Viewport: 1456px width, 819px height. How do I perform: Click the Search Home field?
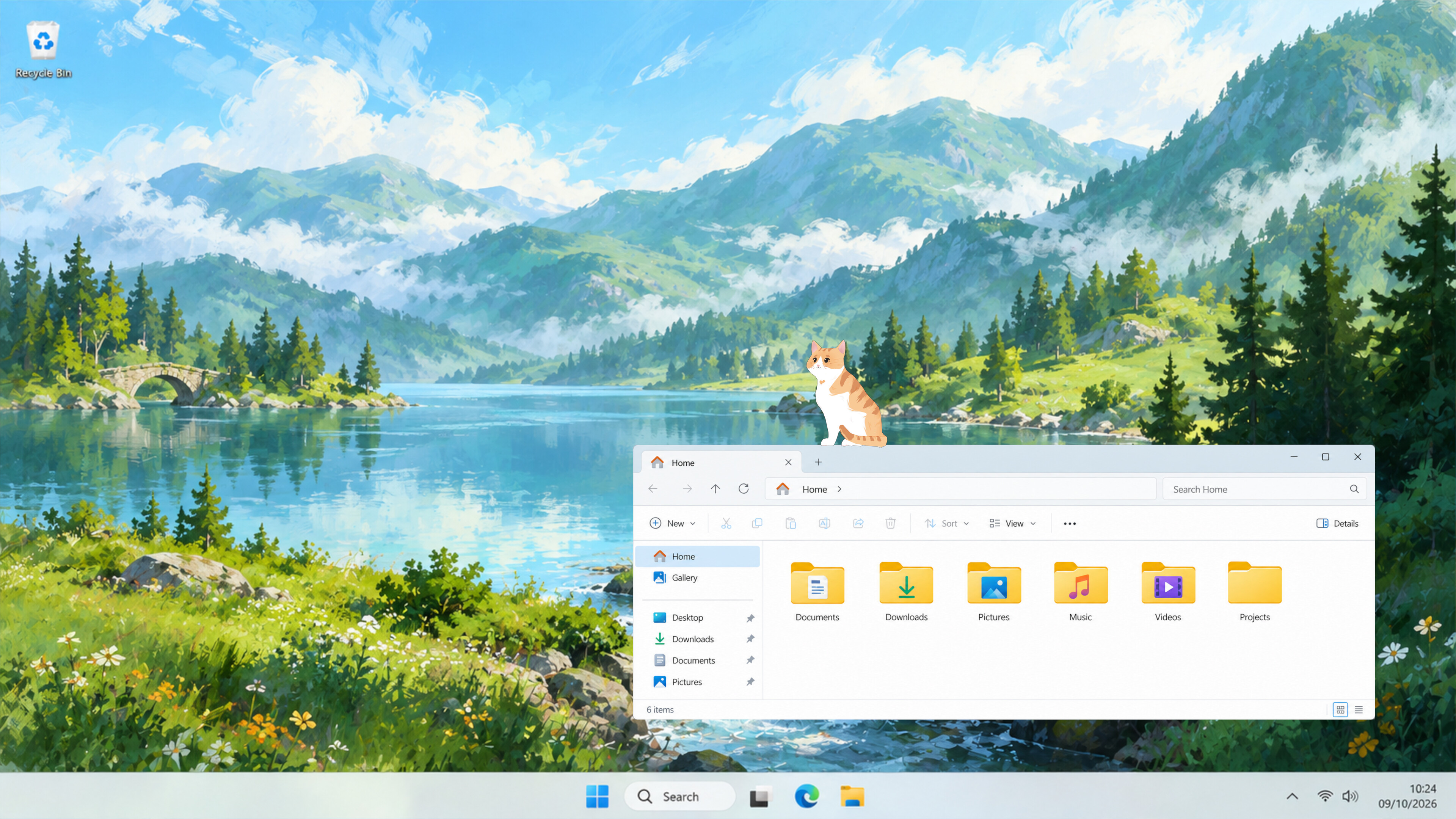point(1265,489)
